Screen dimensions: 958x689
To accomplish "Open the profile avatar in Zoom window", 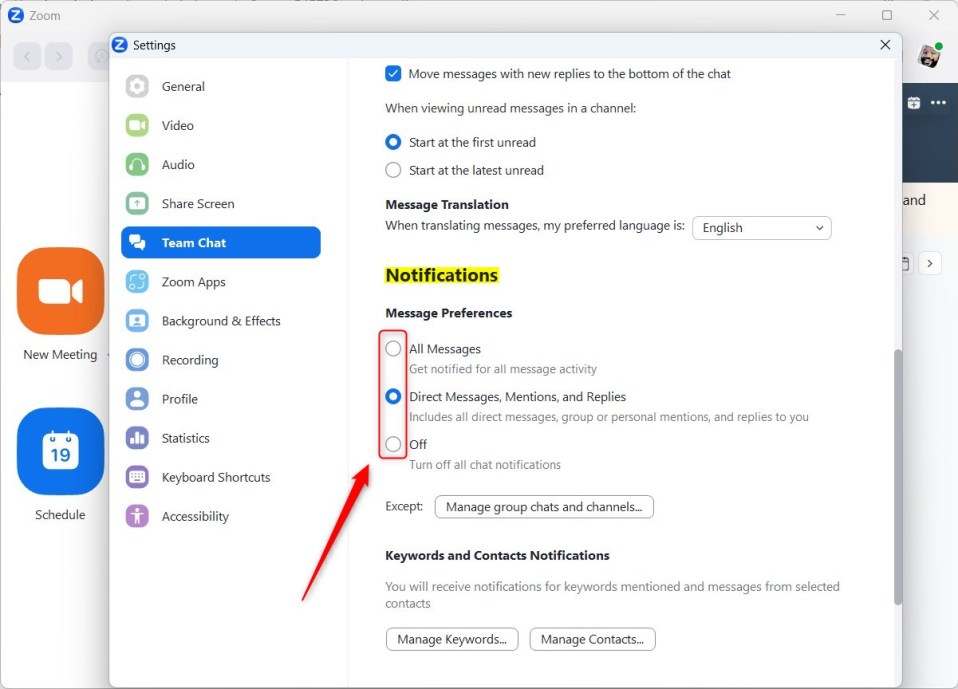I will click(x=929, y=56).
